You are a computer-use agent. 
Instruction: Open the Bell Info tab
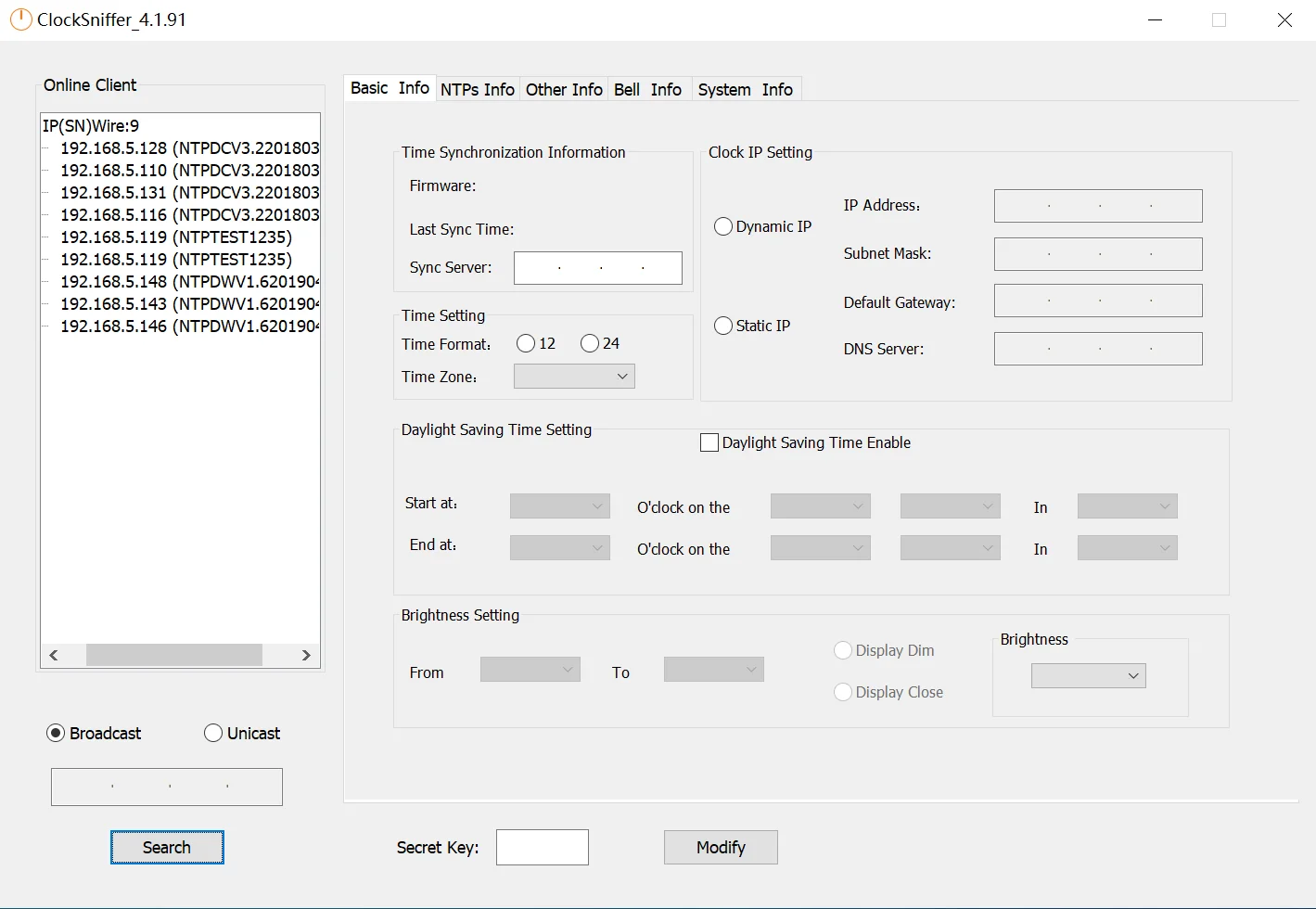647,90
